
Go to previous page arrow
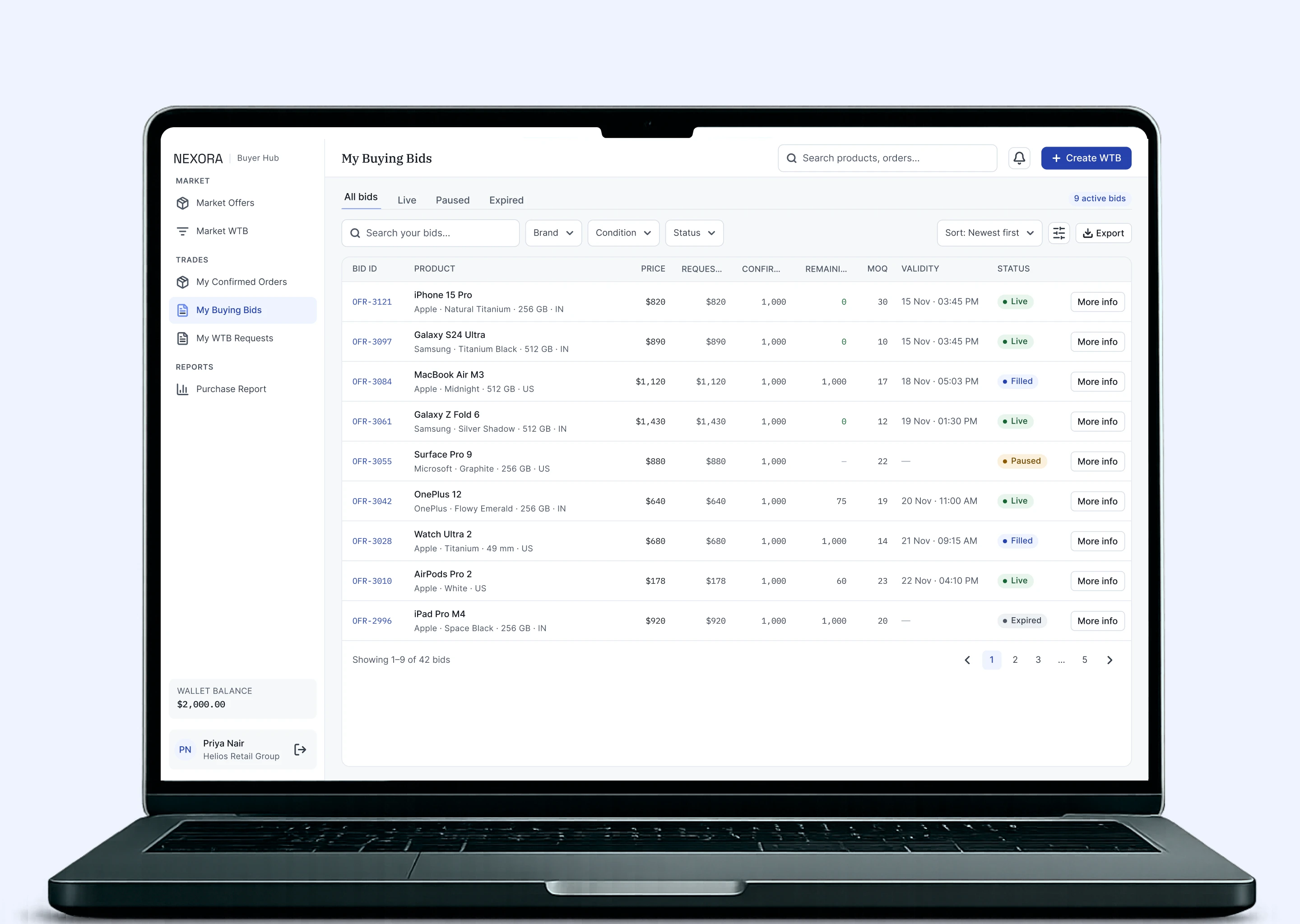967,660
